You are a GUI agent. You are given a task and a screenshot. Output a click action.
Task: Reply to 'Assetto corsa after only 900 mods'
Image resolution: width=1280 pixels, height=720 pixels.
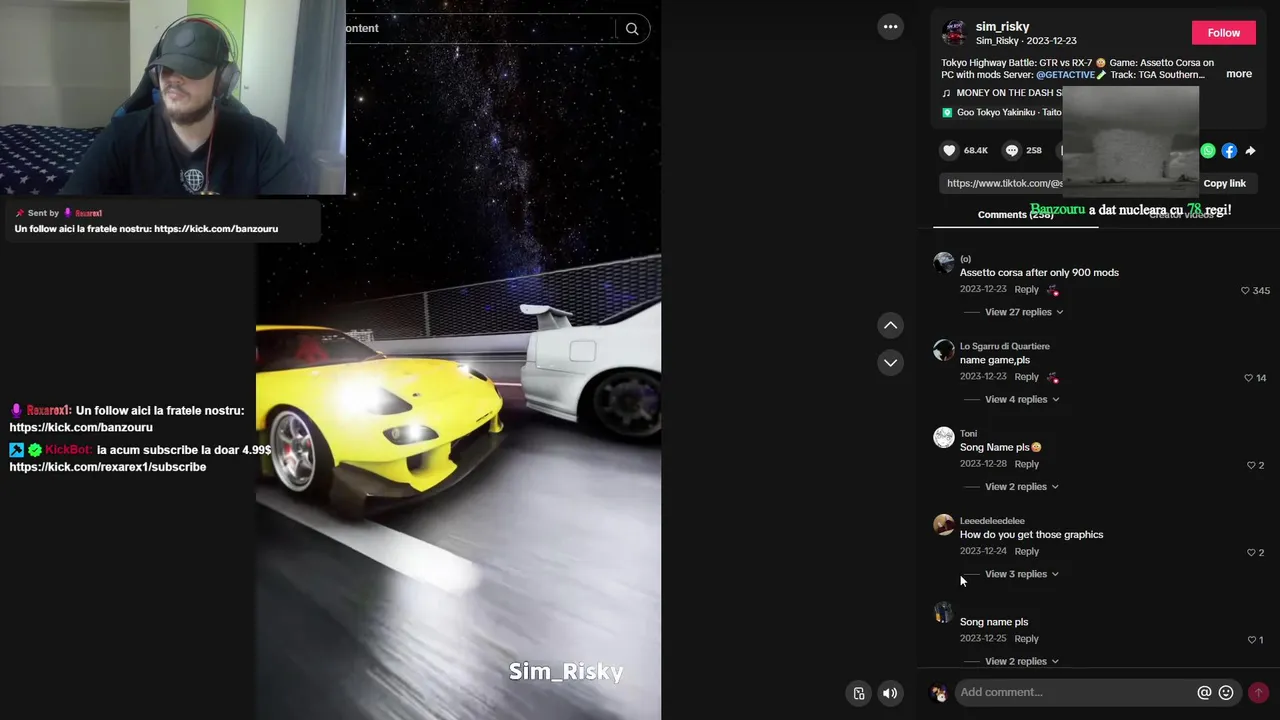click(1026, 290)
